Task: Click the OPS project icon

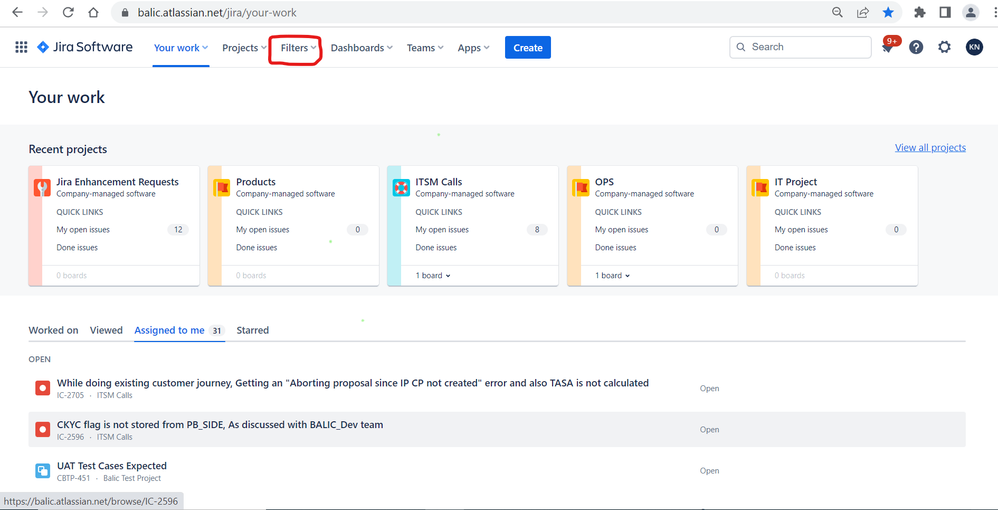Action: click(x=580, y=187)
